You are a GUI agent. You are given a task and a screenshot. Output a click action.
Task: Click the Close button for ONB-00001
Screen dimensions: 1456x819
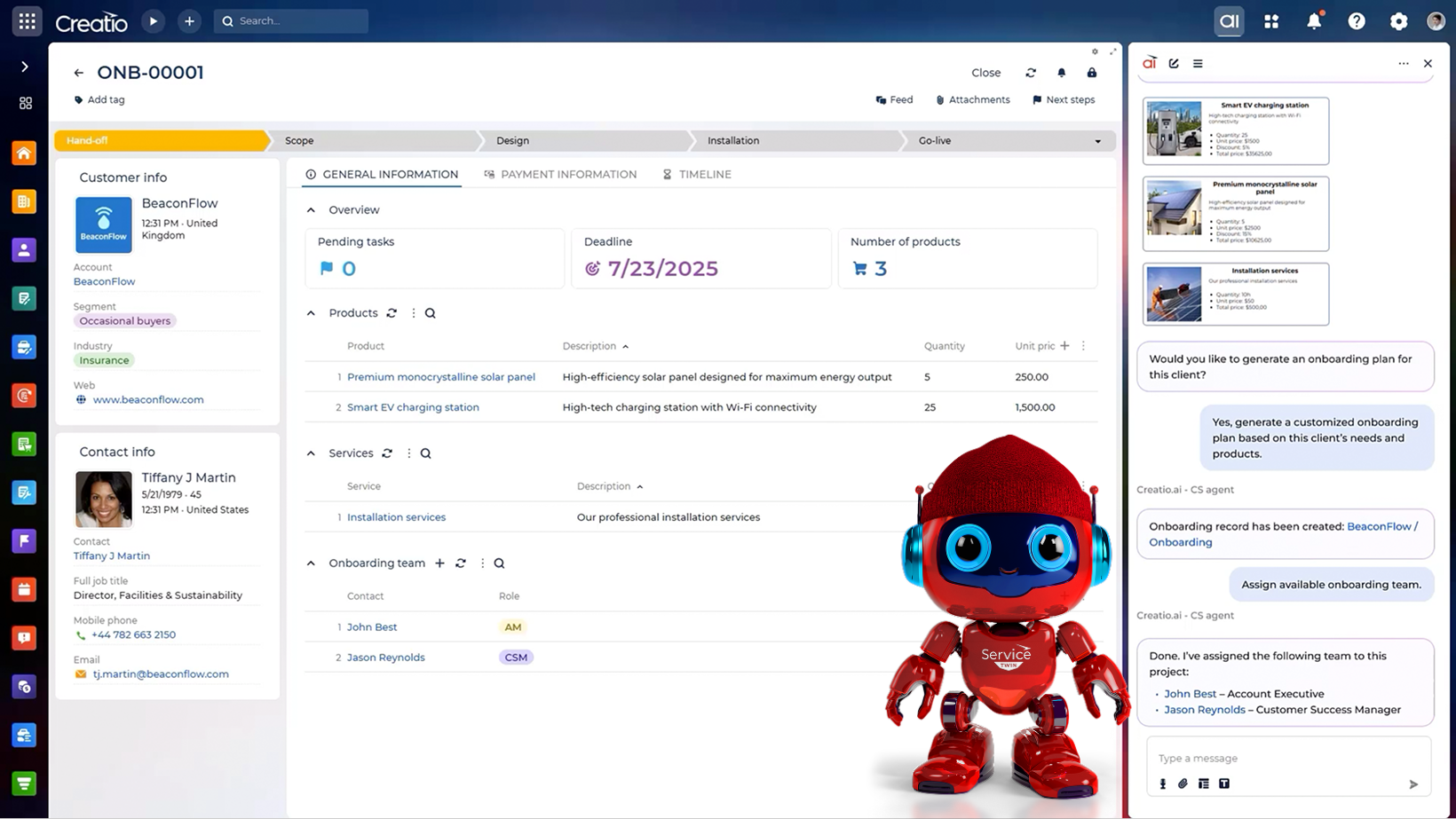click(985, 73)
